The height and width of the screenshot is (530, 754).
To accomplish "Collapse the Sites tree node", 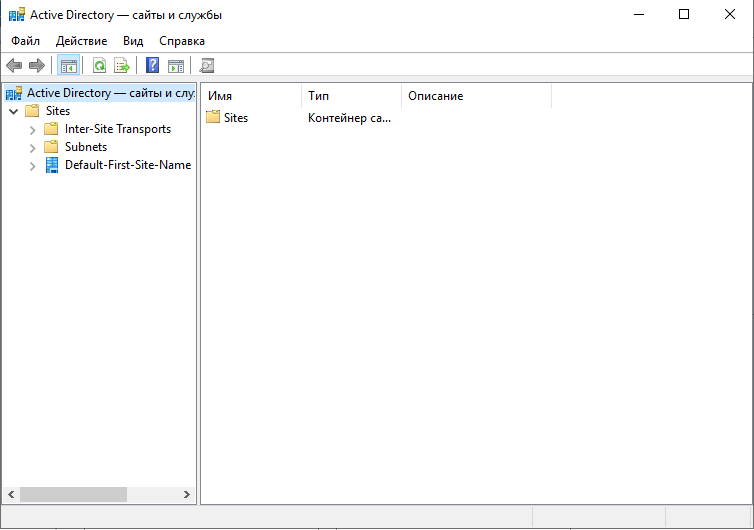I will point(13,112).
